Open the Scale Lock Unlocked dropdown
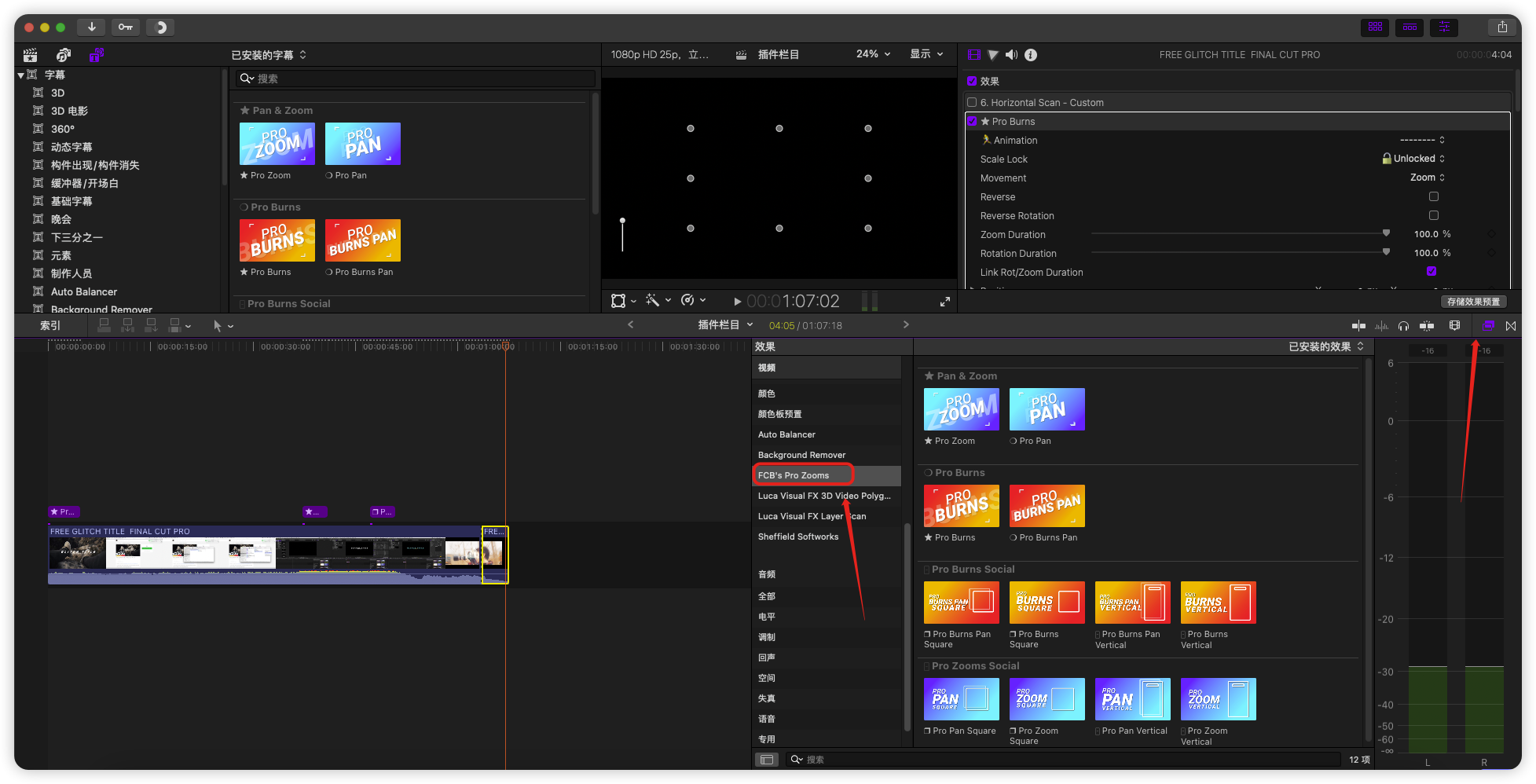The image size is (1536, 784). tap(1413, 159)
